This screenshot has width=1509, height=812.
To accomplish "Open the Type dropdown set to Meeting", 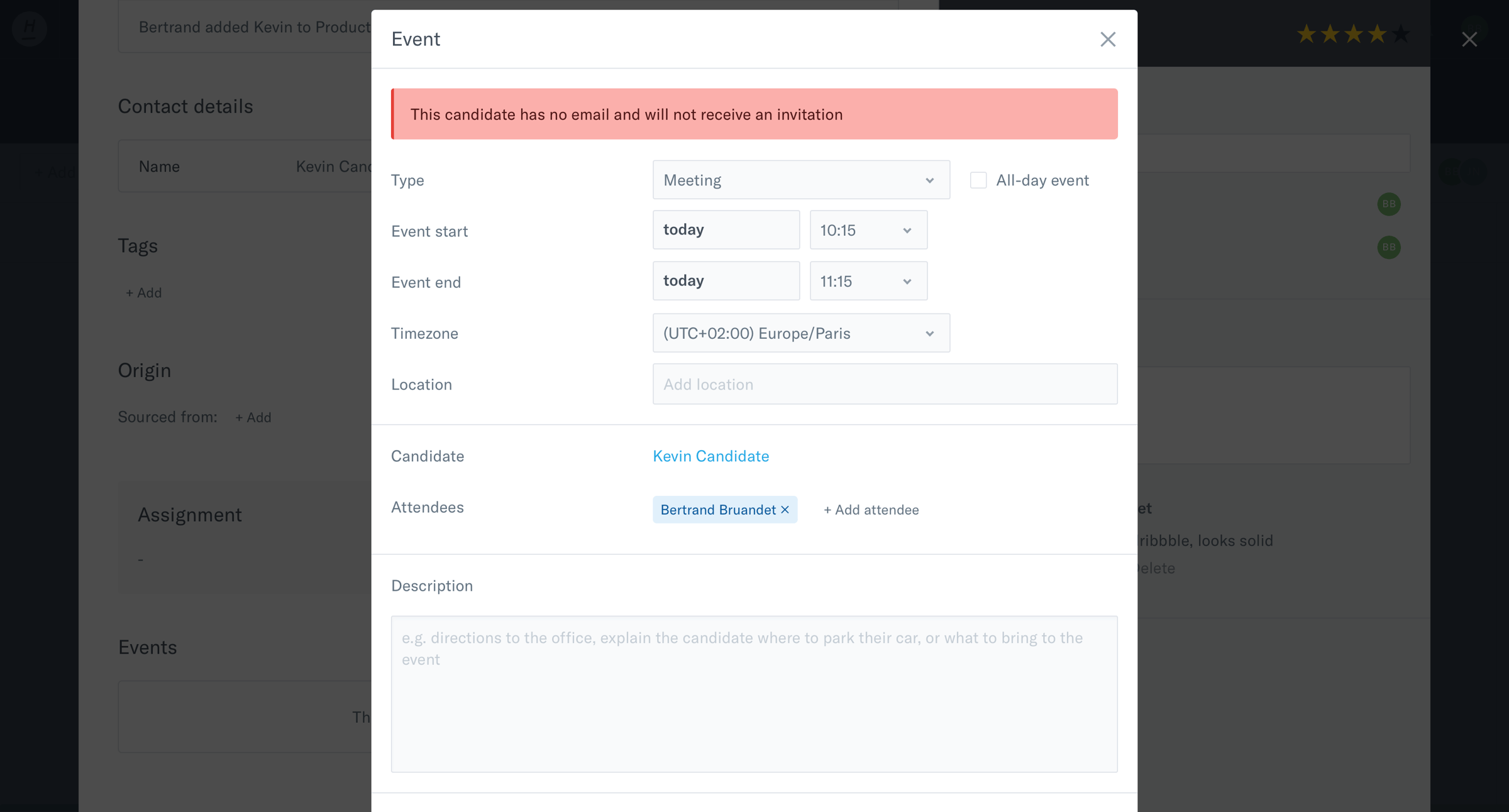I will (801, 180).
